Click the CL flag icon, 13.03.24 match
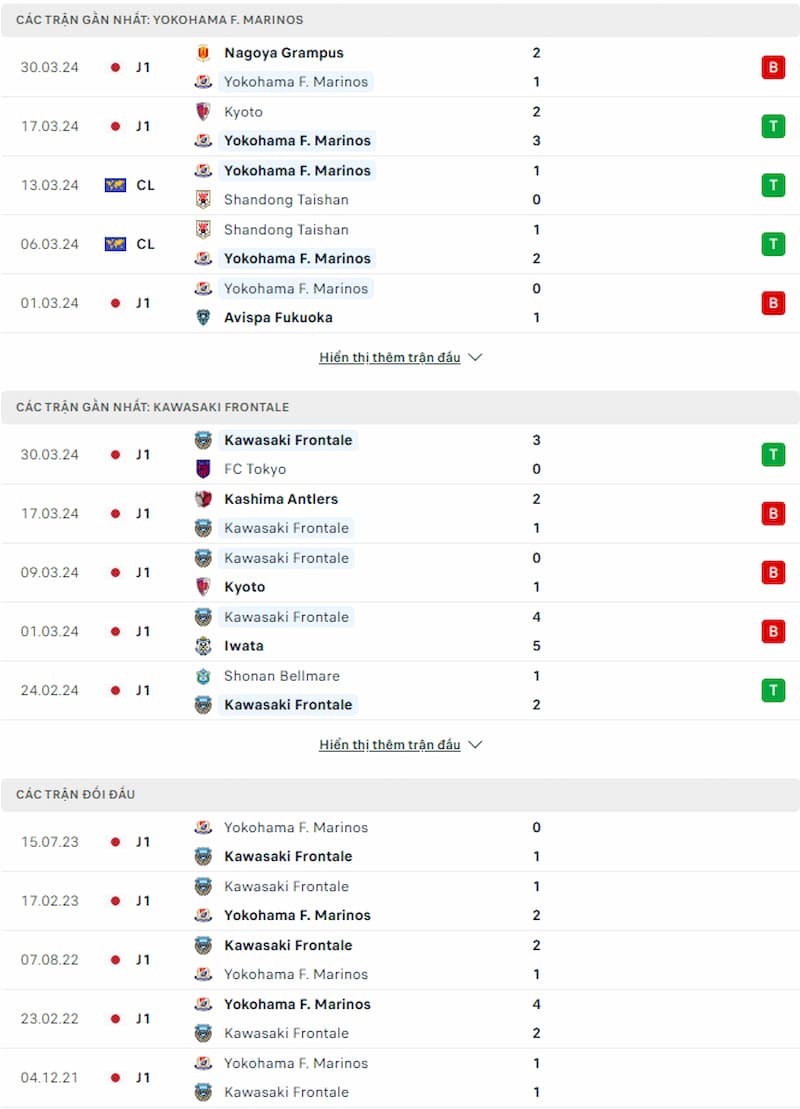800x1109 pixels. click(115, 185)
